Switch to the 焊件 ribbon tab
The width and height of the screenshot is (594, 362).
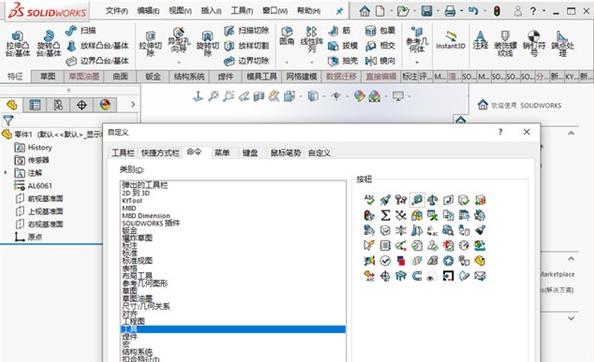[x=225, y=76]
